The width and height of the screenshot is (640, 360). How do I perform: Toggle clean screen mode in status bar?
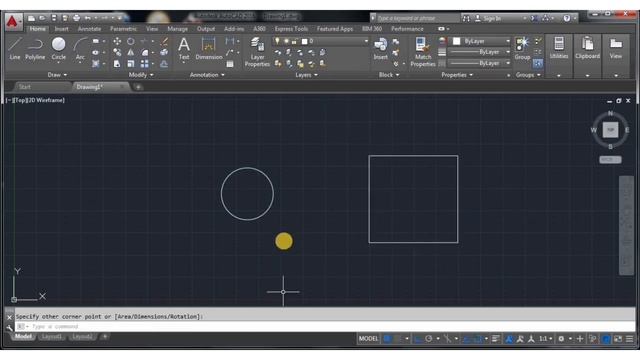[618, 339]
